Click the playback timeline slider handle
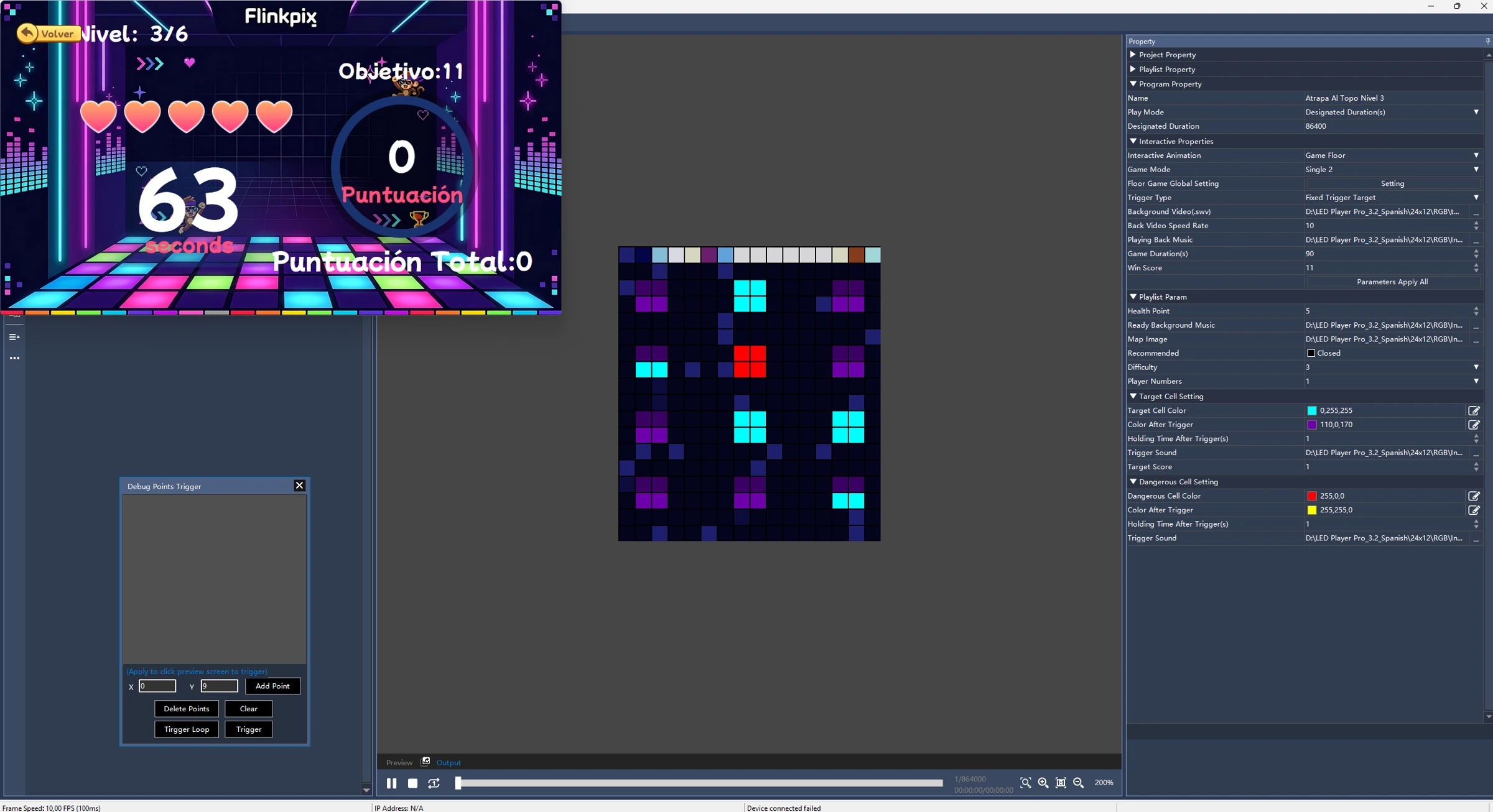 point(458,783)
